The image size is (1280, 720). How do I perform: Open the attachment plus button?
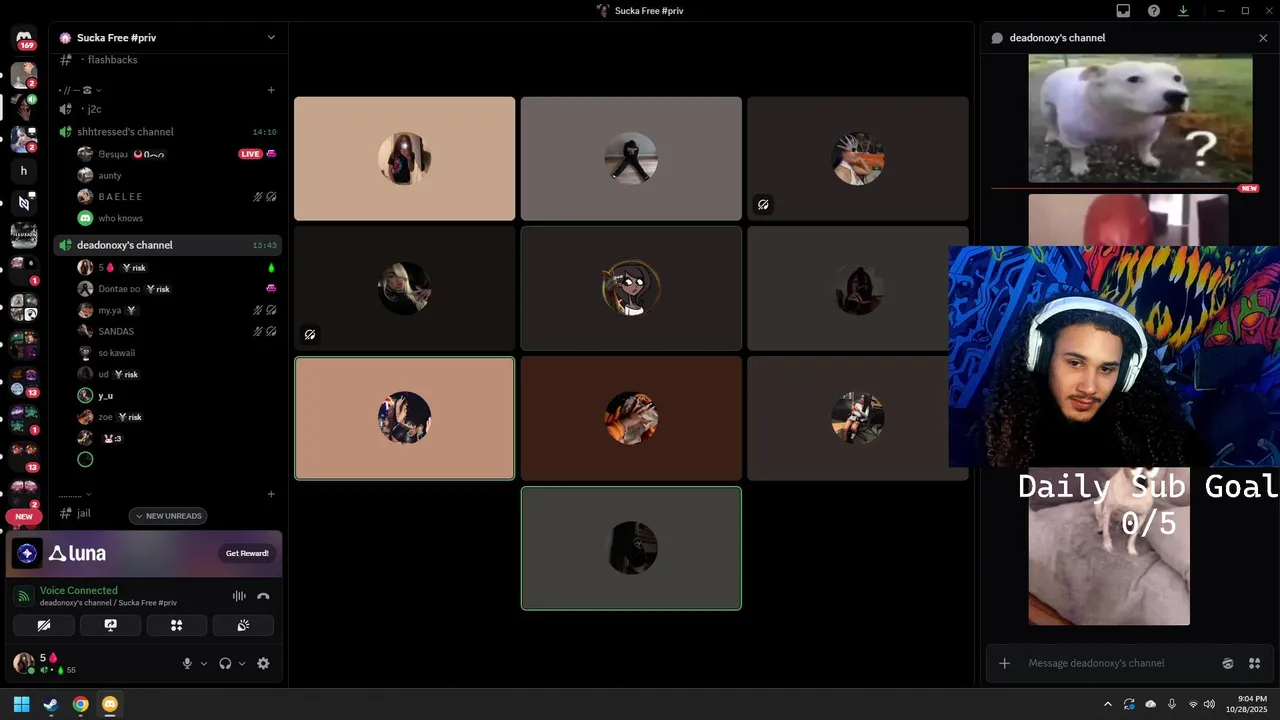1004,663
